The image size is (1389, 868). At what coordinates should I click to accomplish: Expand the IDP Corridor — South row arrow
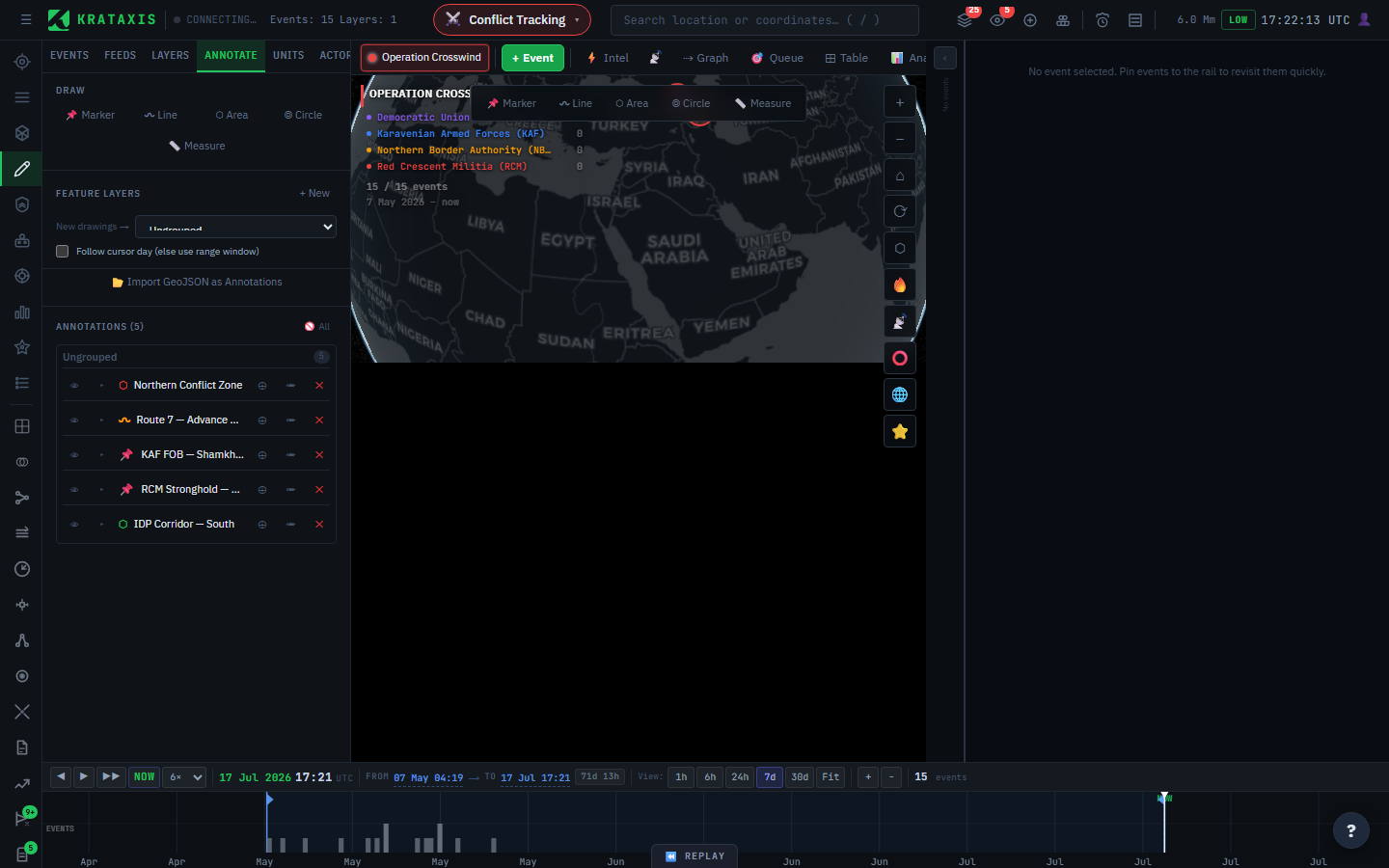coord(101,525)
